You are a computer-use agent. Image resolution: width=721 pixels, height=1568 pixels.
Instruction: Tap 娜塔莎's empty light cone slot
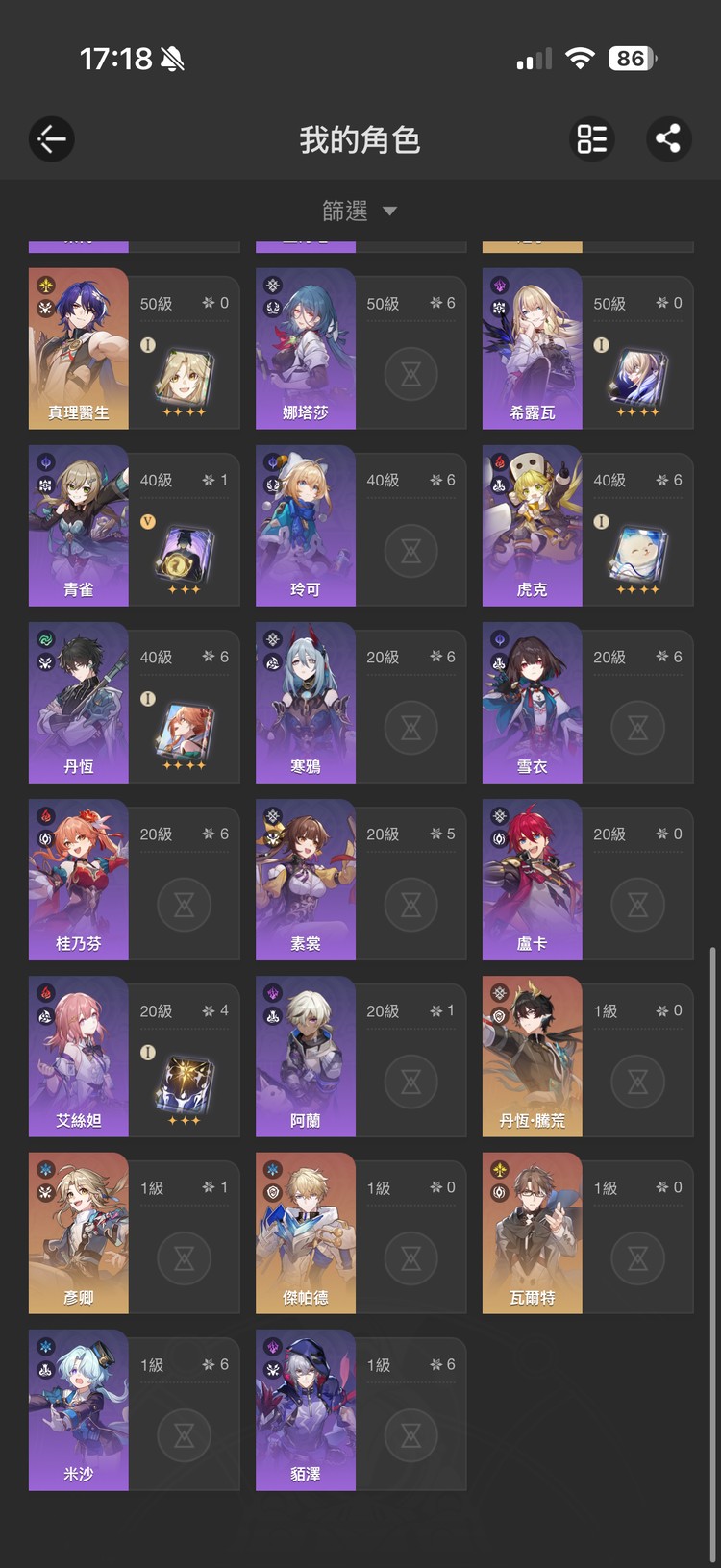tap(410, 375)
